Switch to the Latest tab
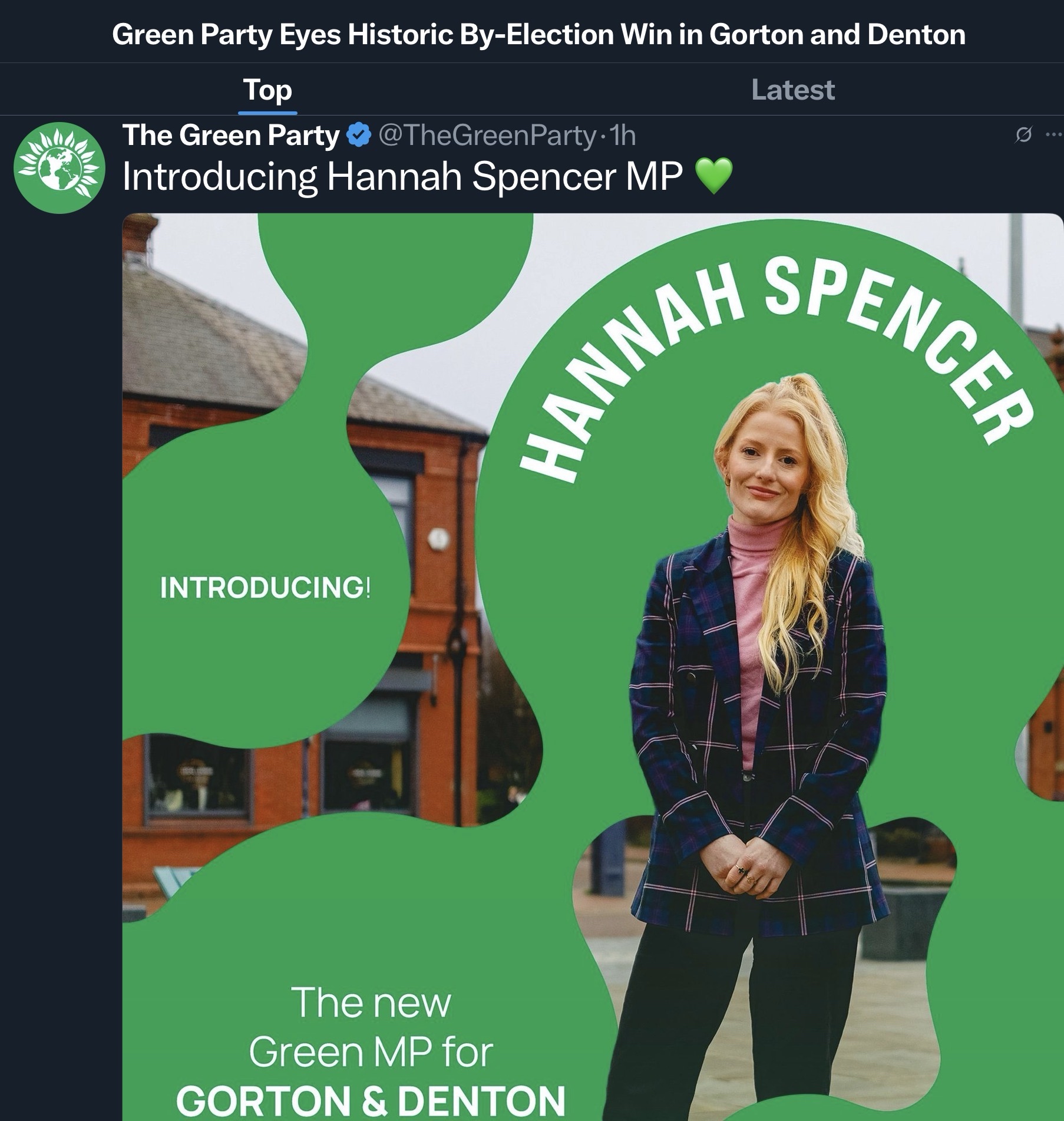Viewport: 1064px width, 1121px height. 793,90
